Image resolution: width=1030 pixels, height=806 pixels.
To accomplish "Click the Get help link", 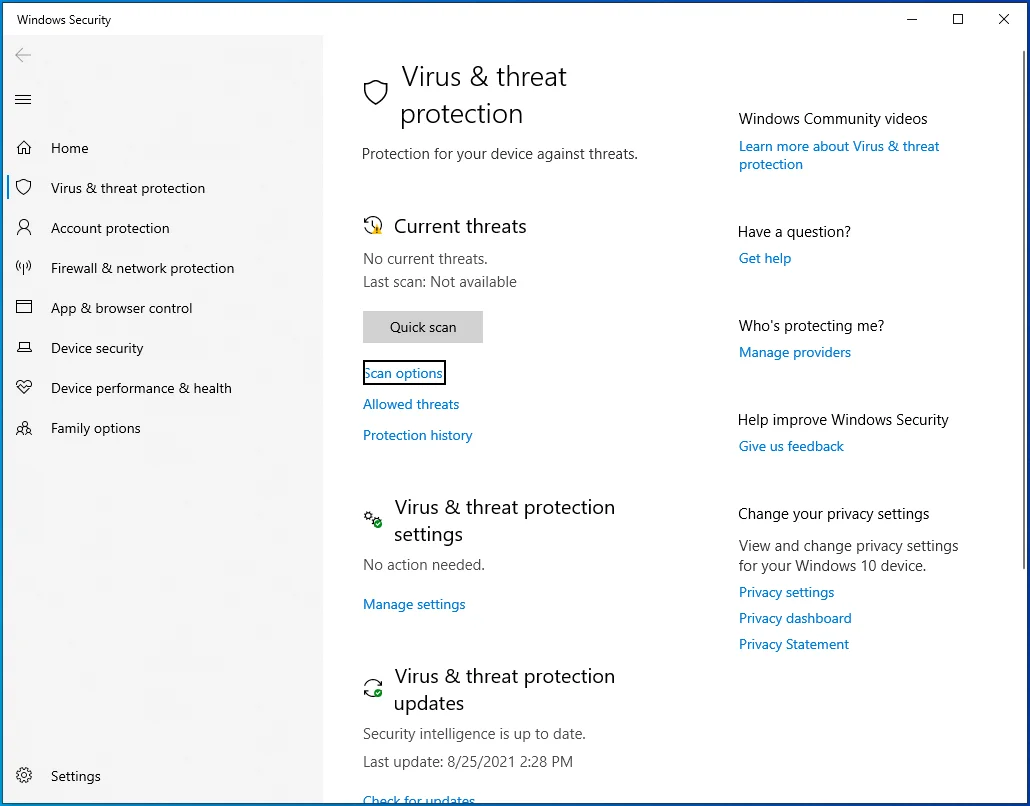I will 765,259.
